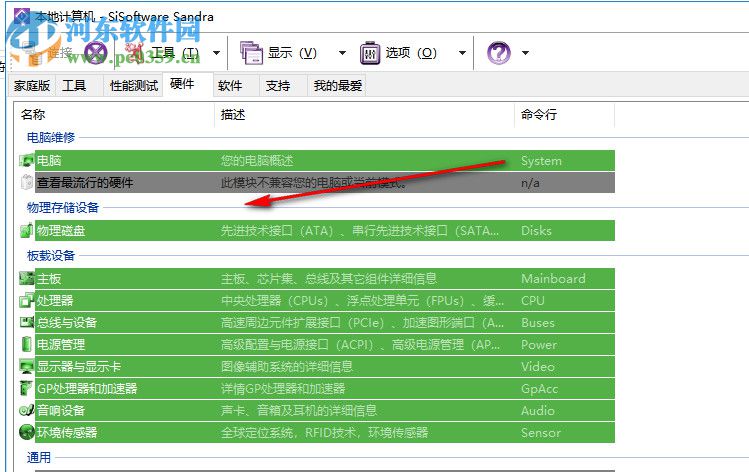Click the Video command-line cell

537,366
